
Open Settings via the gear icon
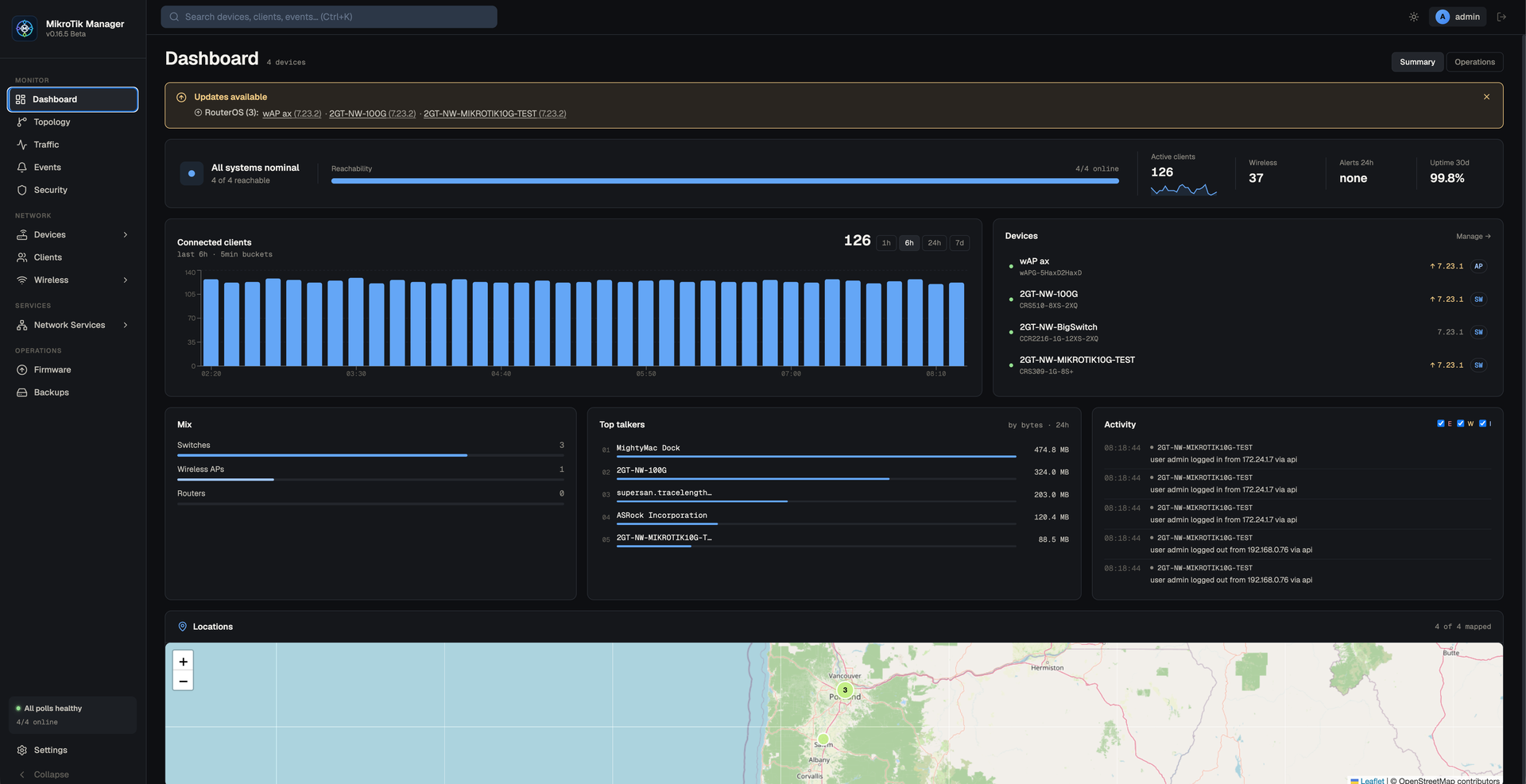click(x=22, y=750)
